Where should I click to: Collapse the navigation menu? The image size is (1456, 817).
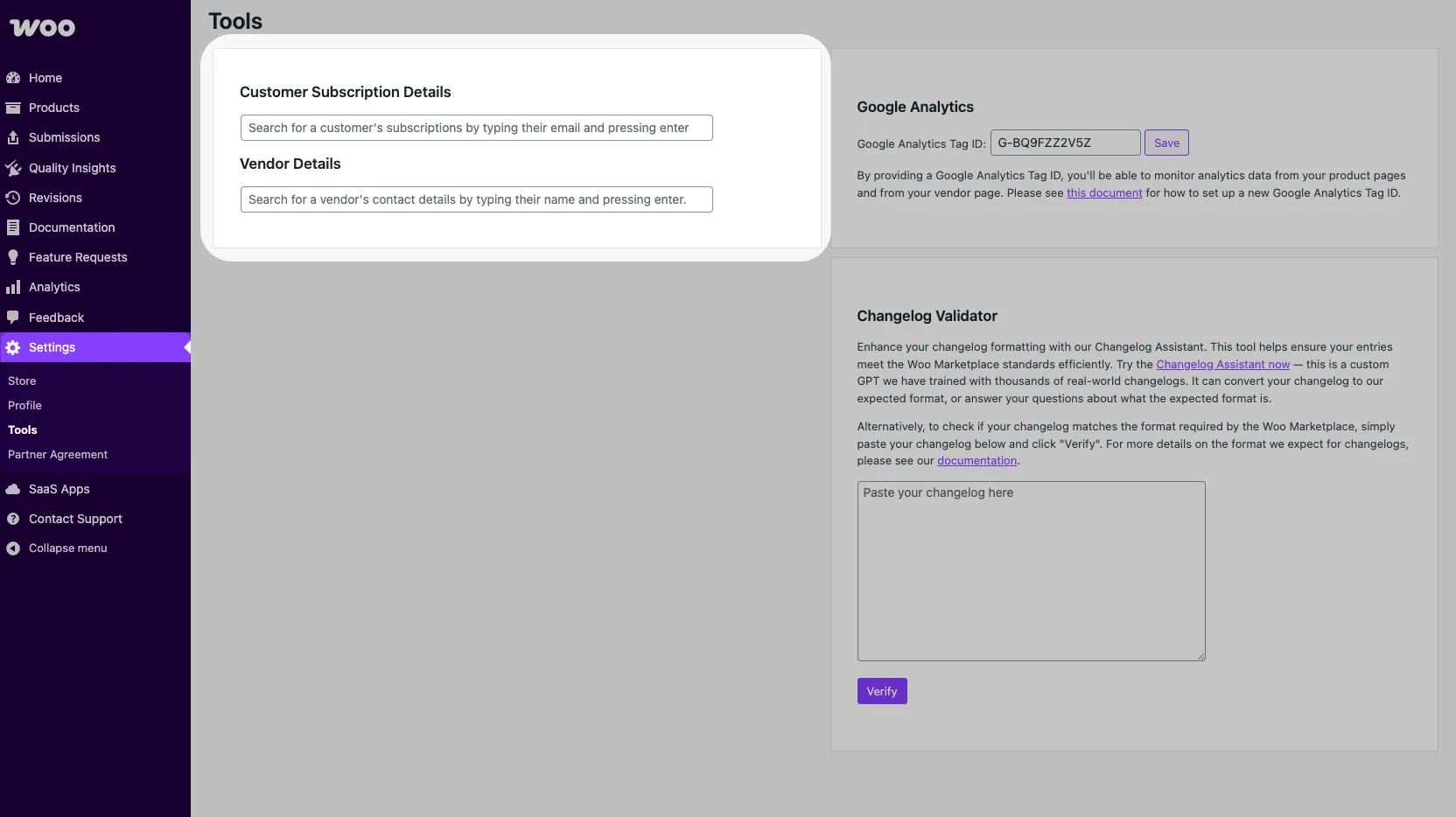coord(67,548)
